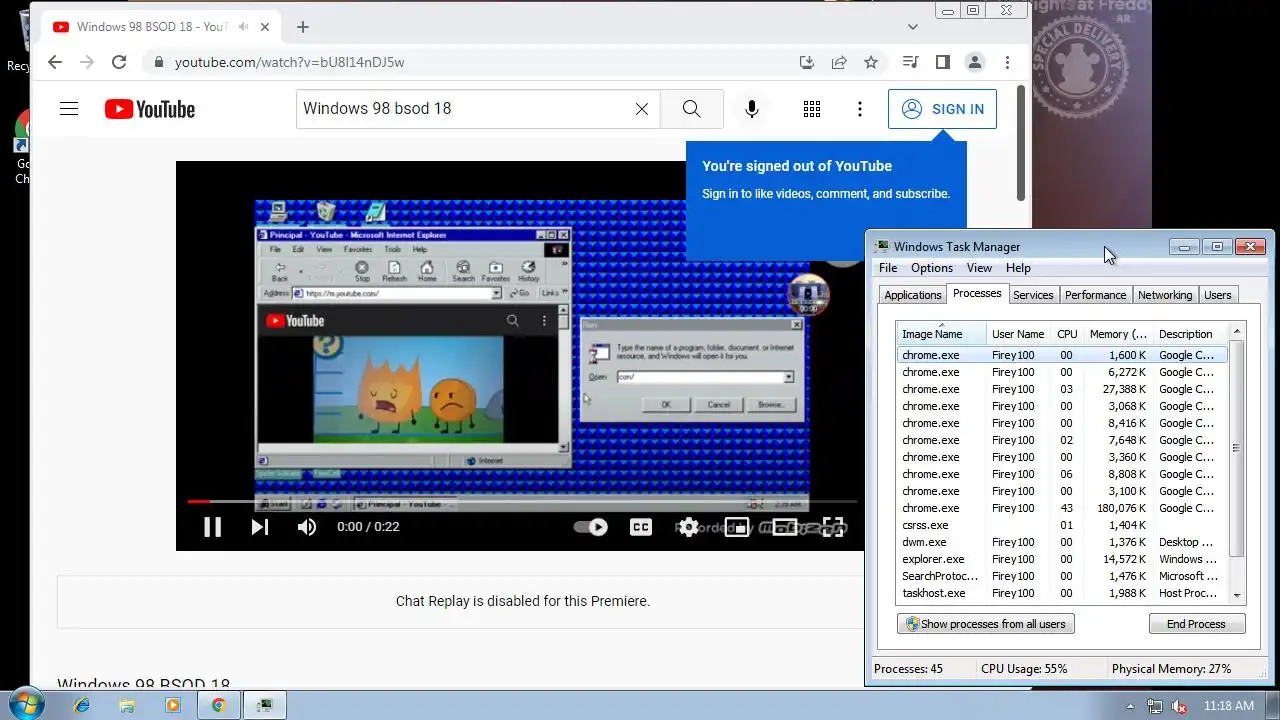Install app icon in address bar

click(807, 62)
